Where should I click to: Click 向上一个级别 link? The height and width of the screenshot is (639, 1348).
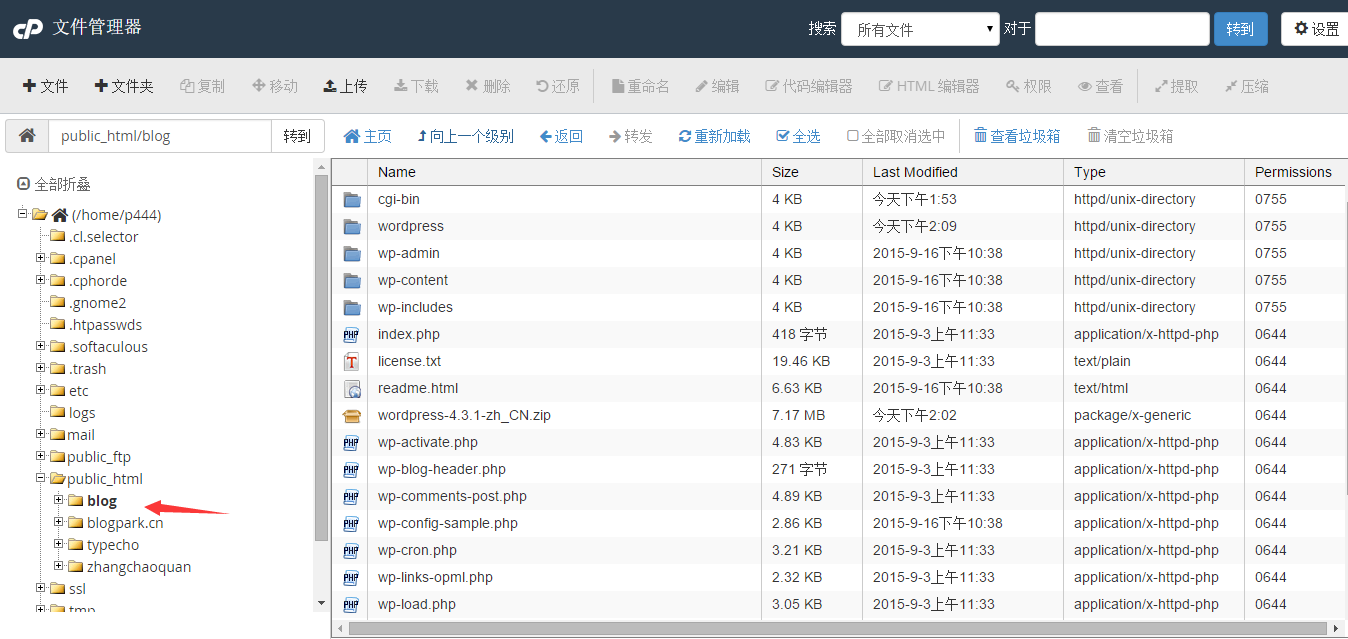[465, 136]
